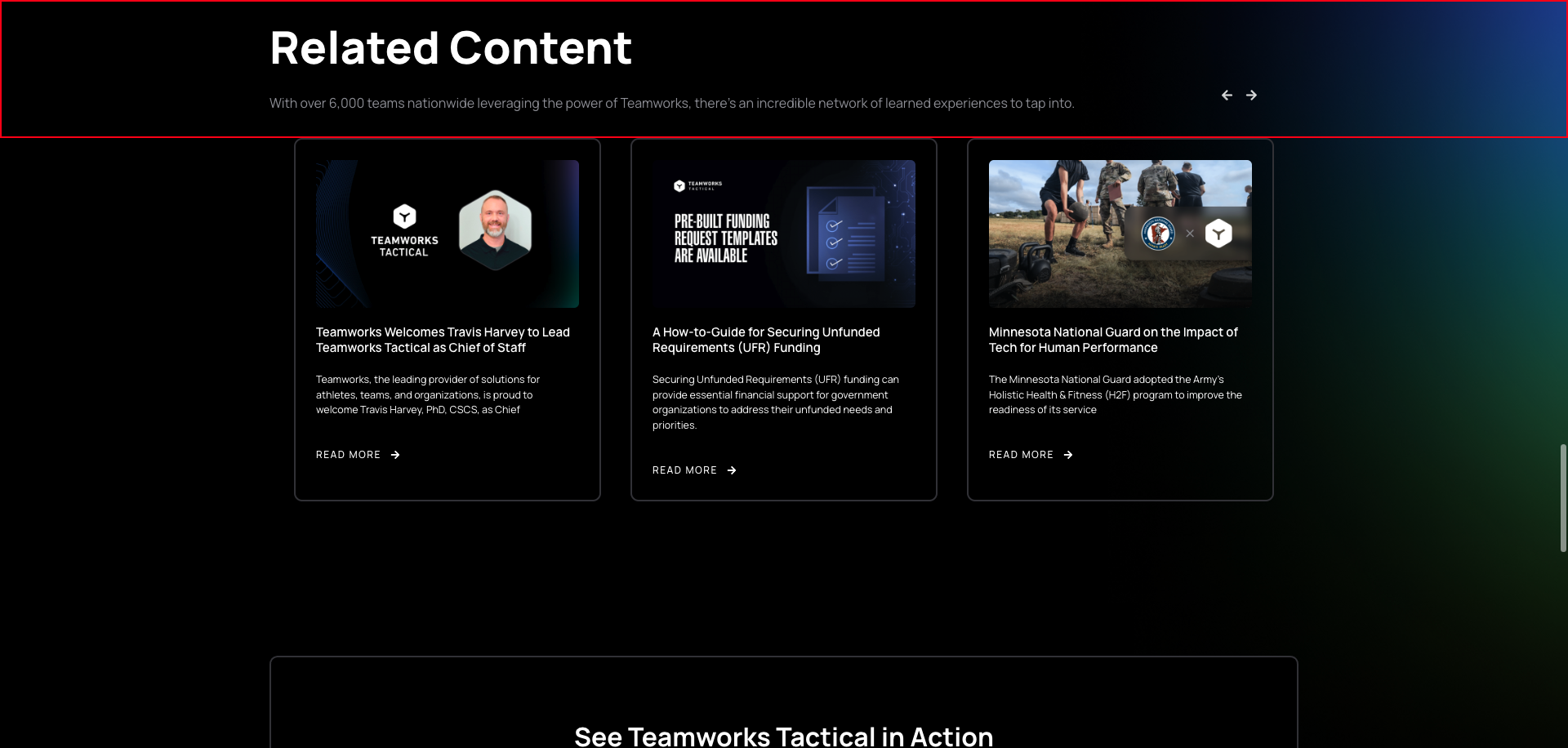The height and width of the screenshot is (748, 1568).
Task: Click the Travis Harvey card thumbnail image
Action: pos(448,234)
